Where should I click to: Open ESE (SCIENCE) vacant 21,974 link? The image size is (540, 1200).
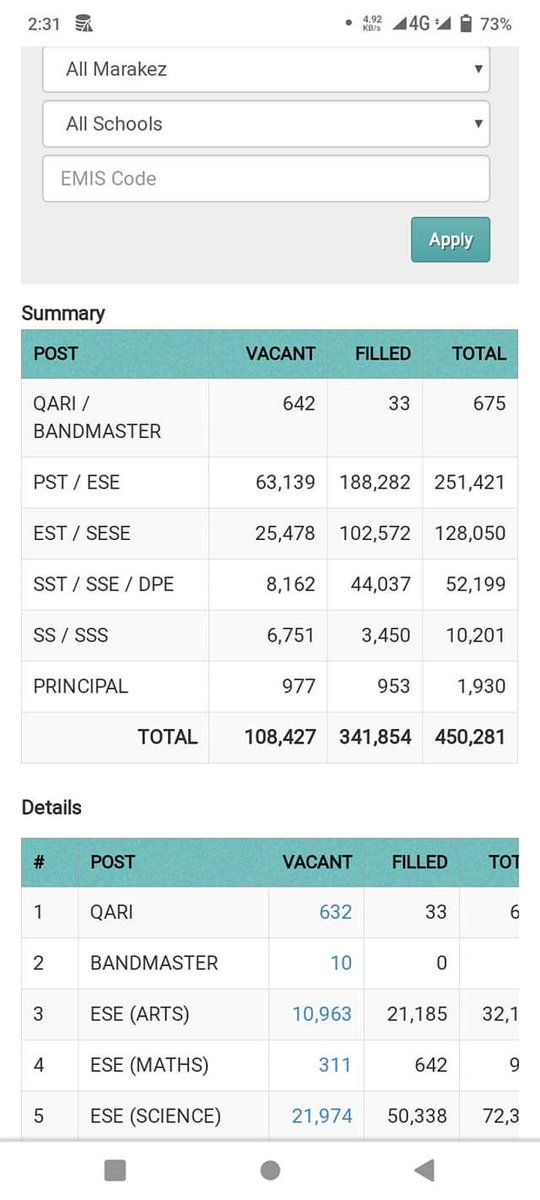coord(322,1116)
